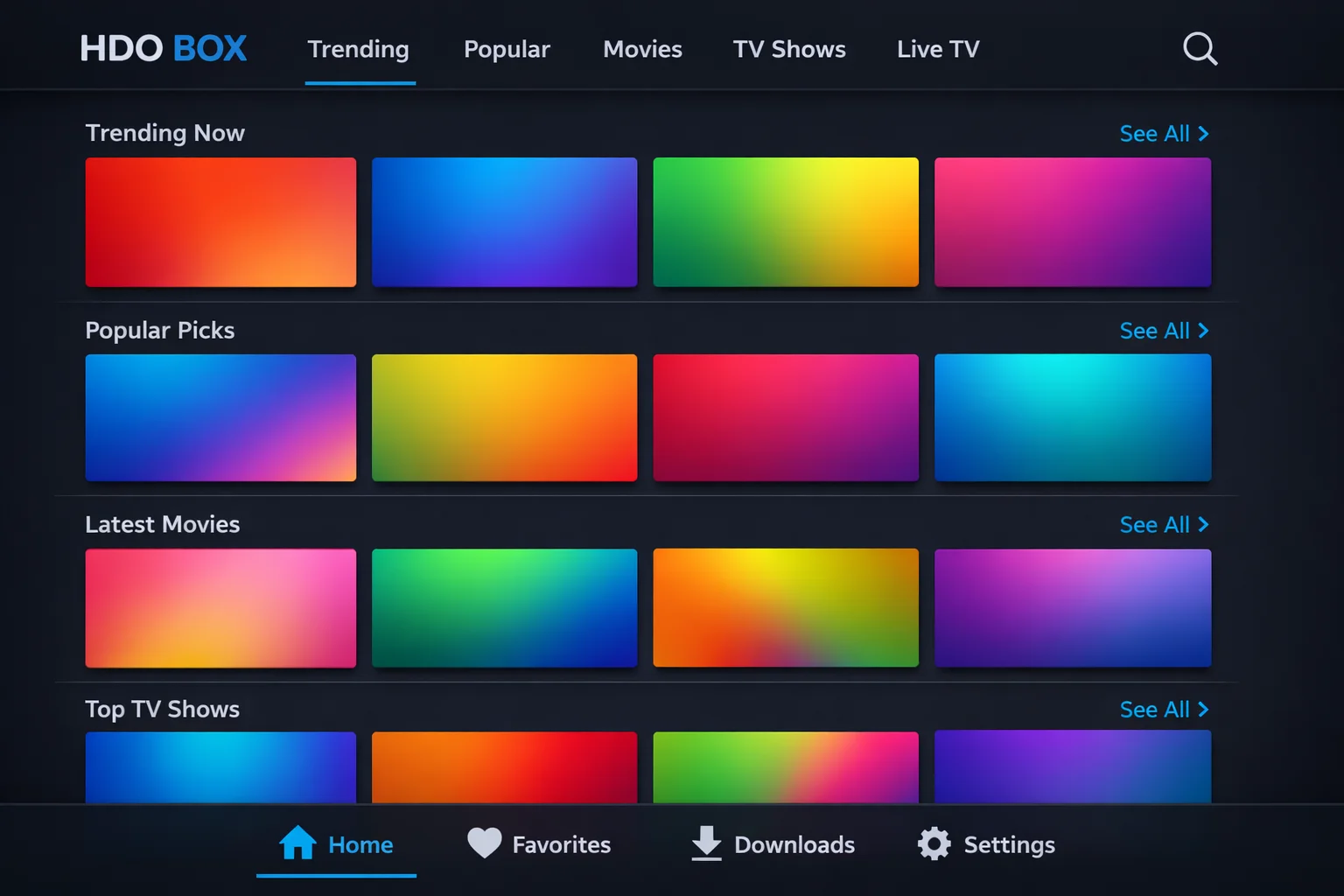Screen dimensions: 1344x896
Task: Choose the purple thumbnail in Top TV Shows
Action: [1073, 766]
